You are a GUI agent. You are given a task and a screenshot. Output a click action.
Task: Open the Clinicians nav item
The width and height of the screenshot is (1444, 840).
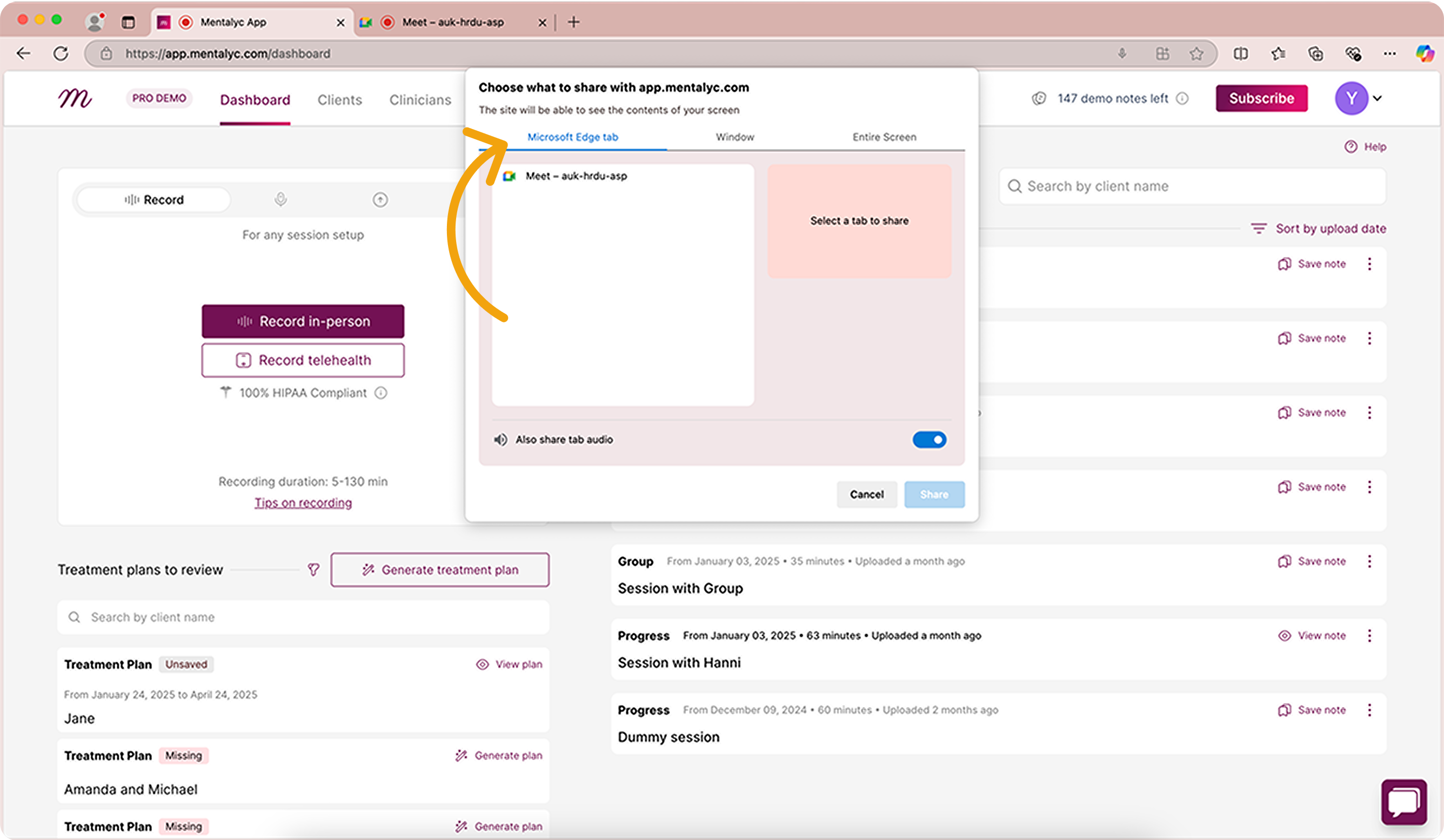[420, 99]
